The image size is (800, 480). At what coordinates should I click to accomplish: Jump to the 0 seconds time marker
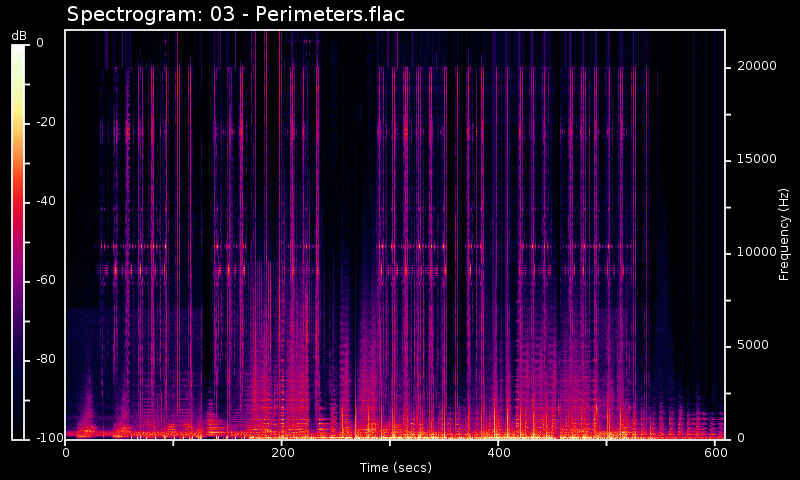click(x=66, y=453)
